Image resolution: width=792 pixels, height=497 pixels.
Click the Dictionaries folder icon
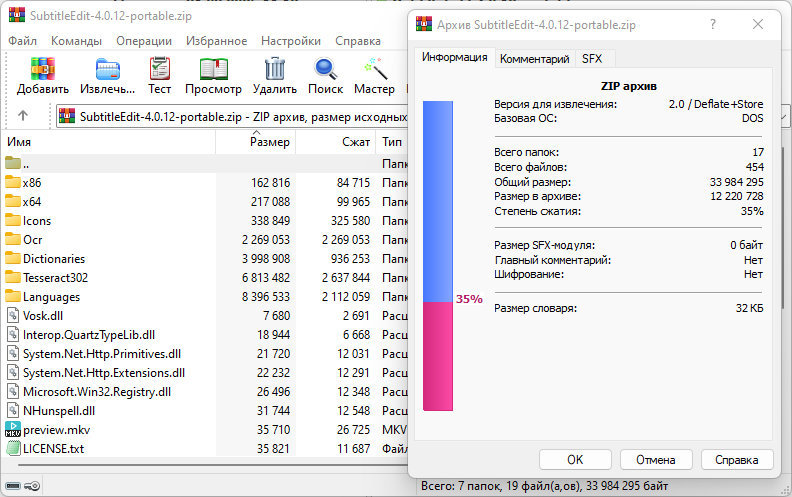coord(13,258)
